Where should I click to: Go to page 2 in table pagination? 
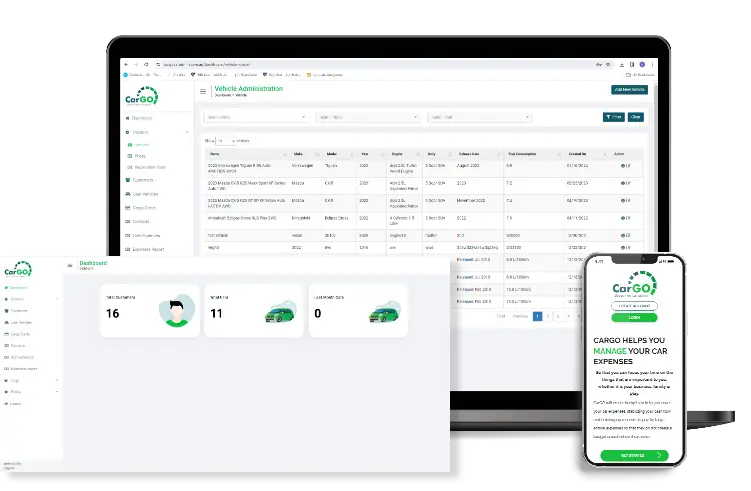[x=550, y=315]
